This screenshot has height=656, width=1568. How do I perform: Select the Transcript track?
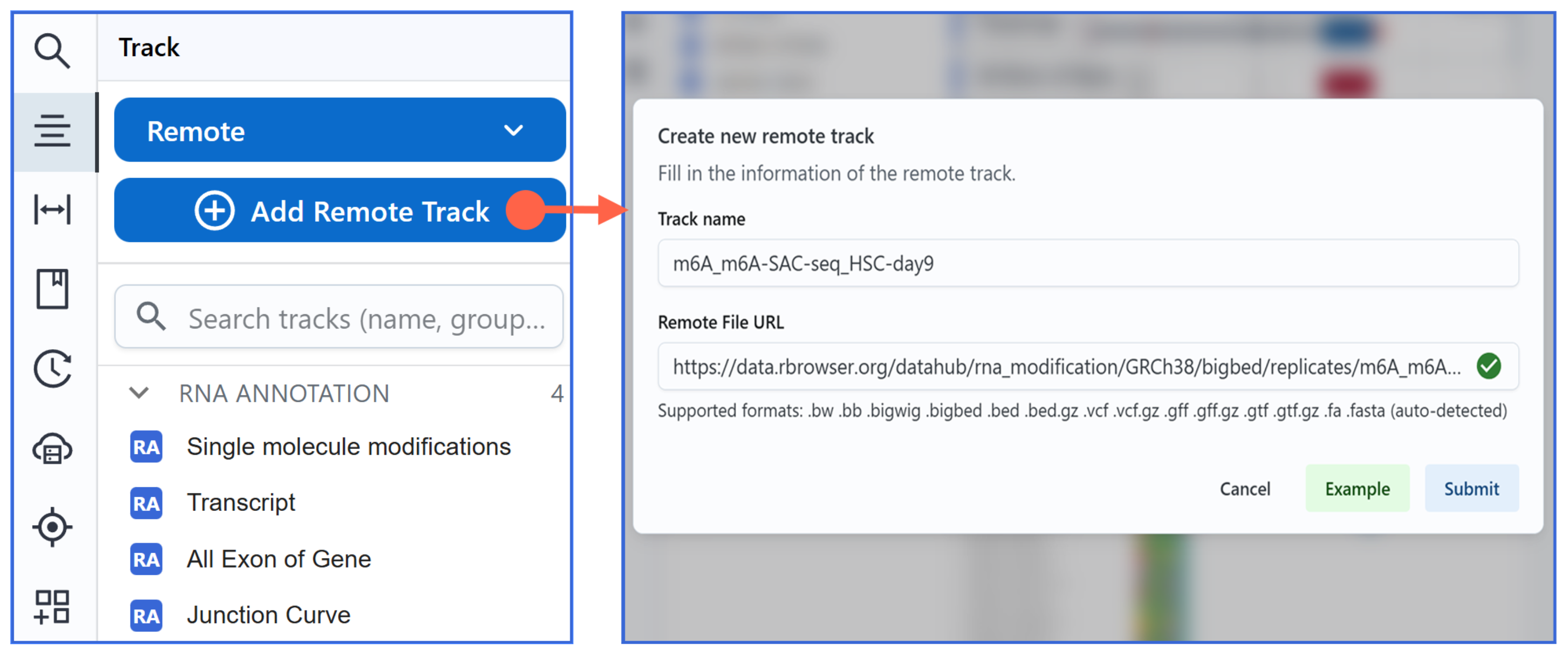tap(241, 503)
